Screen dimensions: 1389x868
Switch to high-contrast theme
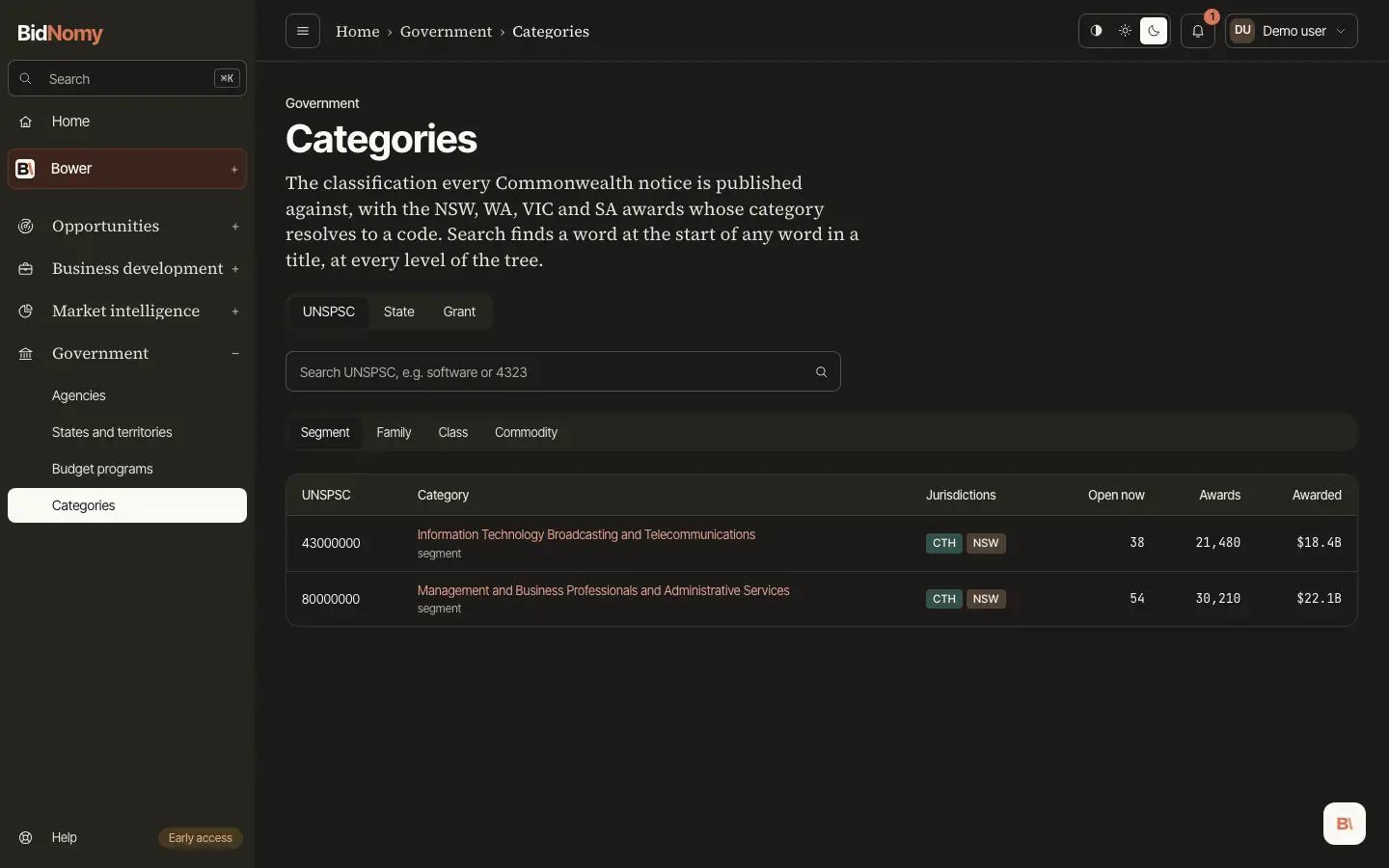pos(1096,31)
